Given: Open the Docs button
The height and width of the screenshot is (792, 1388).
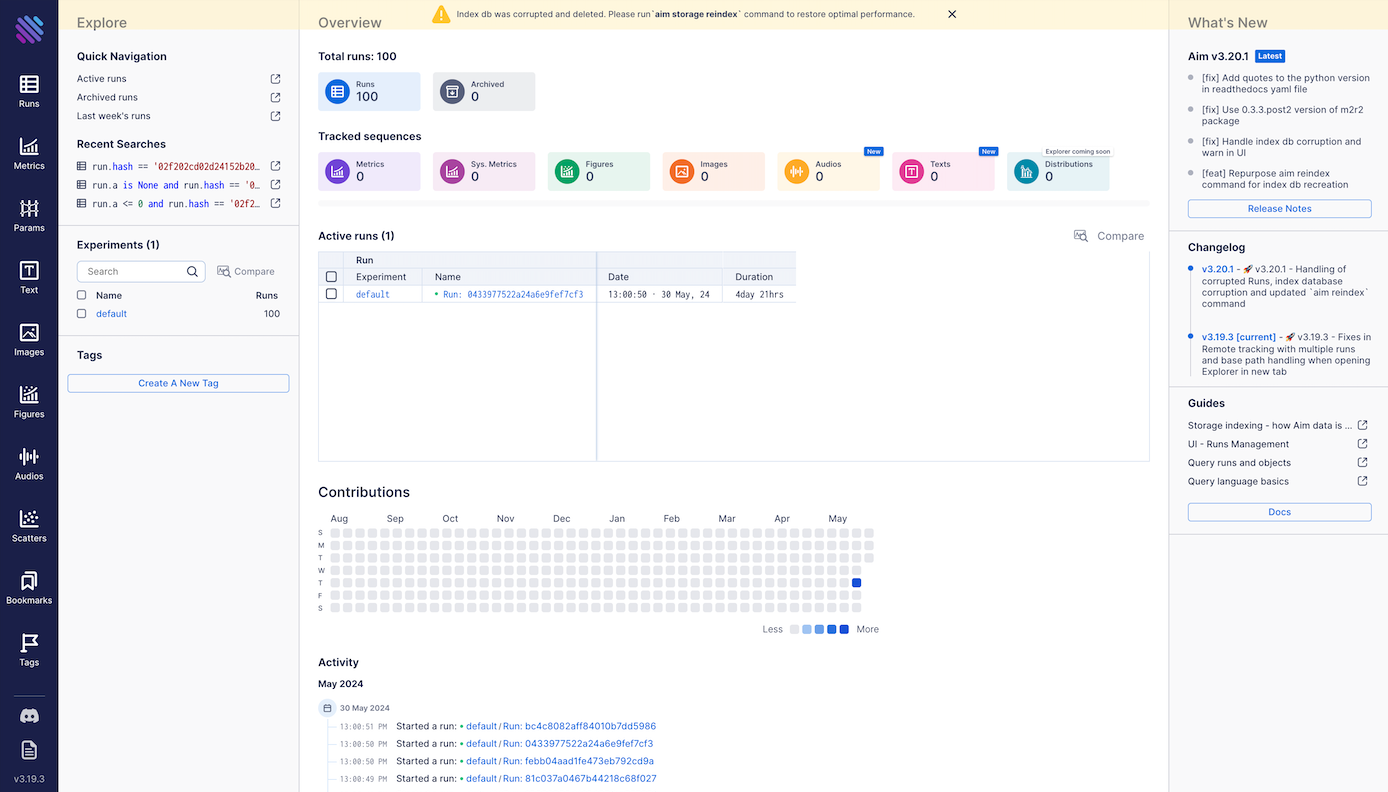Looking at the screenshot, I should click(x=1279, y=512).
